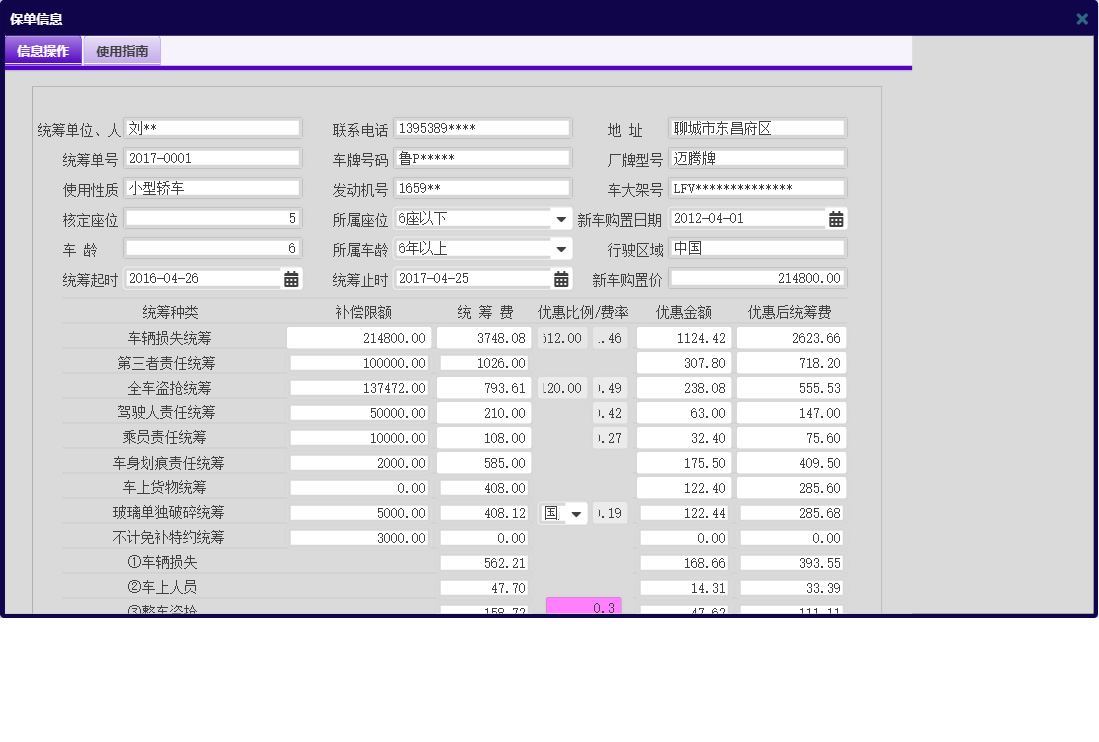Select the 车牌号码 plate number field
1099x742 pixels.
click(x=483, y=157)
